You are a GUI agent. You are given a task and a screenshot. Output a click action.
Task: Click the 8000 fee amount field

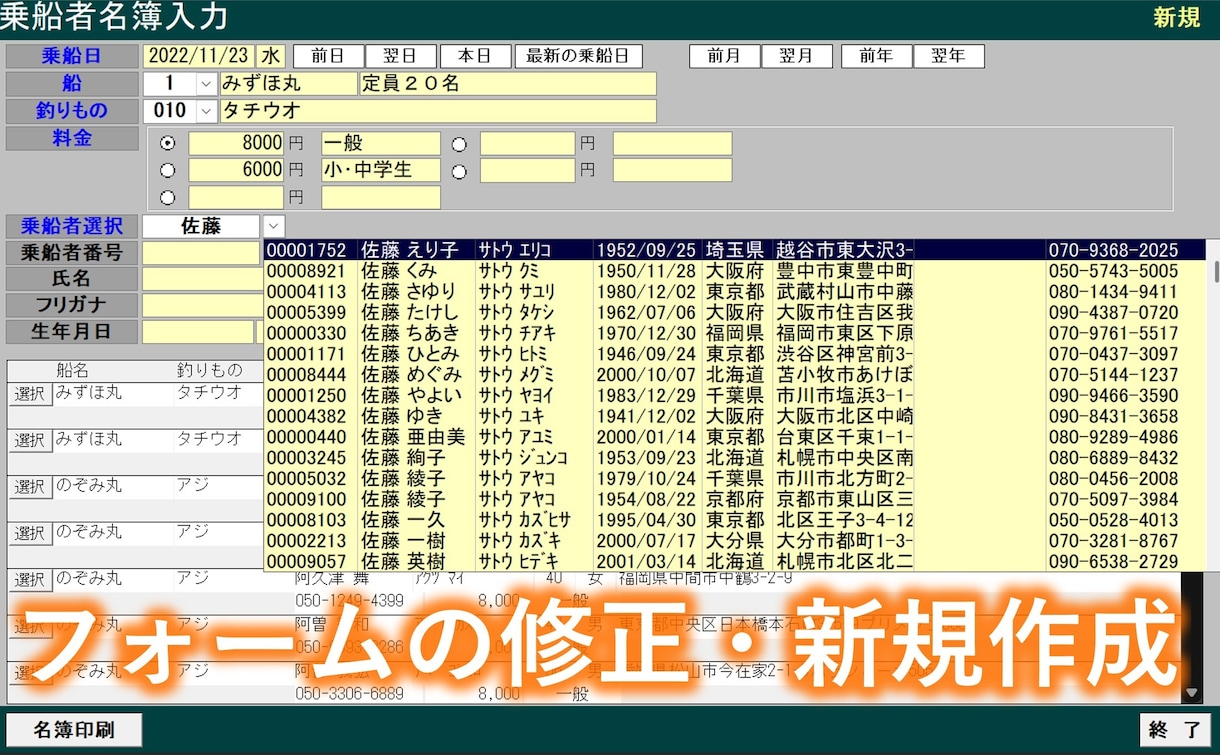pos(237,144)
